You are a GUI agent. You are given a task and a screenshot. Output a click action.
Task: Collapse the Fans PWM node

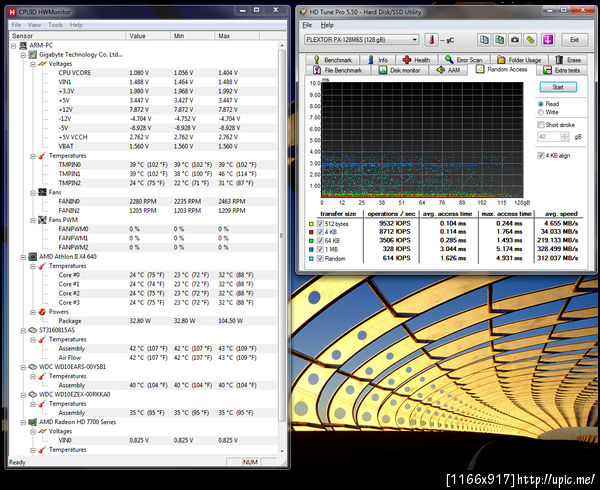tap(33, 220)
